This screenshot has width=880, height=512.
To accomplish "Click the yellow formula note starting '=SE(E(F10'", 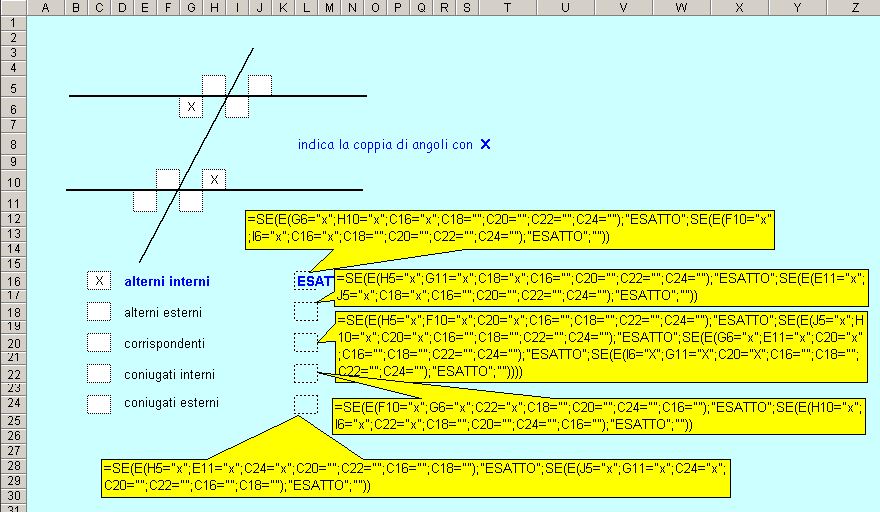I will click(x=599, y=417).
